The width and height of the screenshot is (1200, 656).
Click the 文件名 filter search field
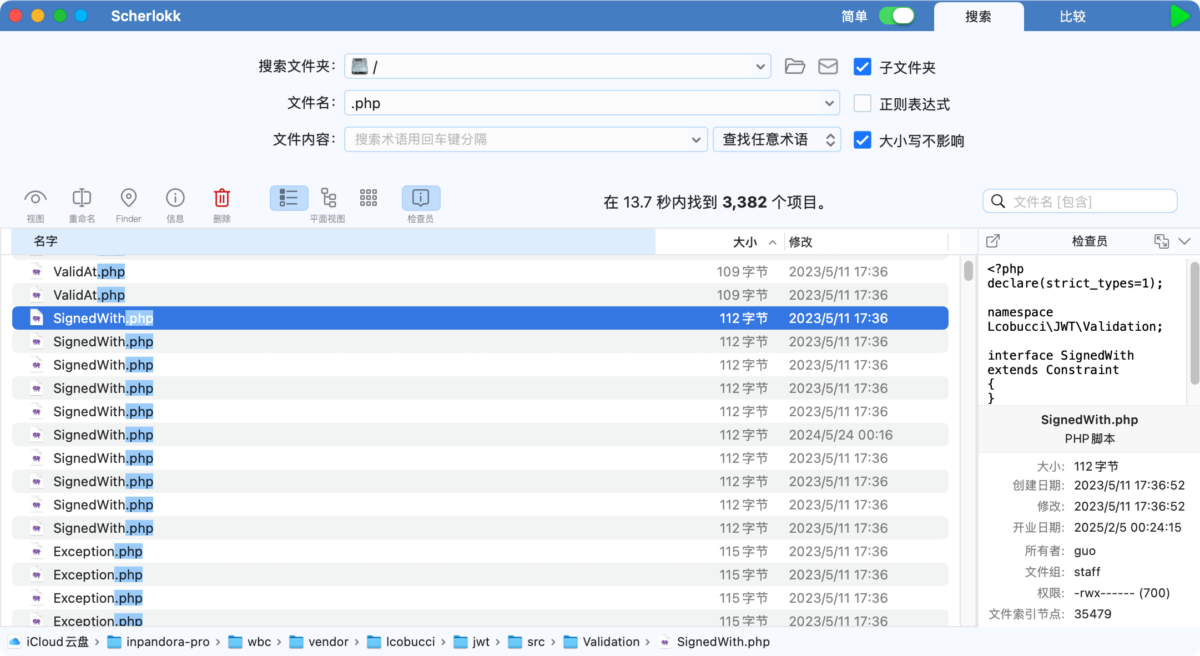pos(1079,201)
